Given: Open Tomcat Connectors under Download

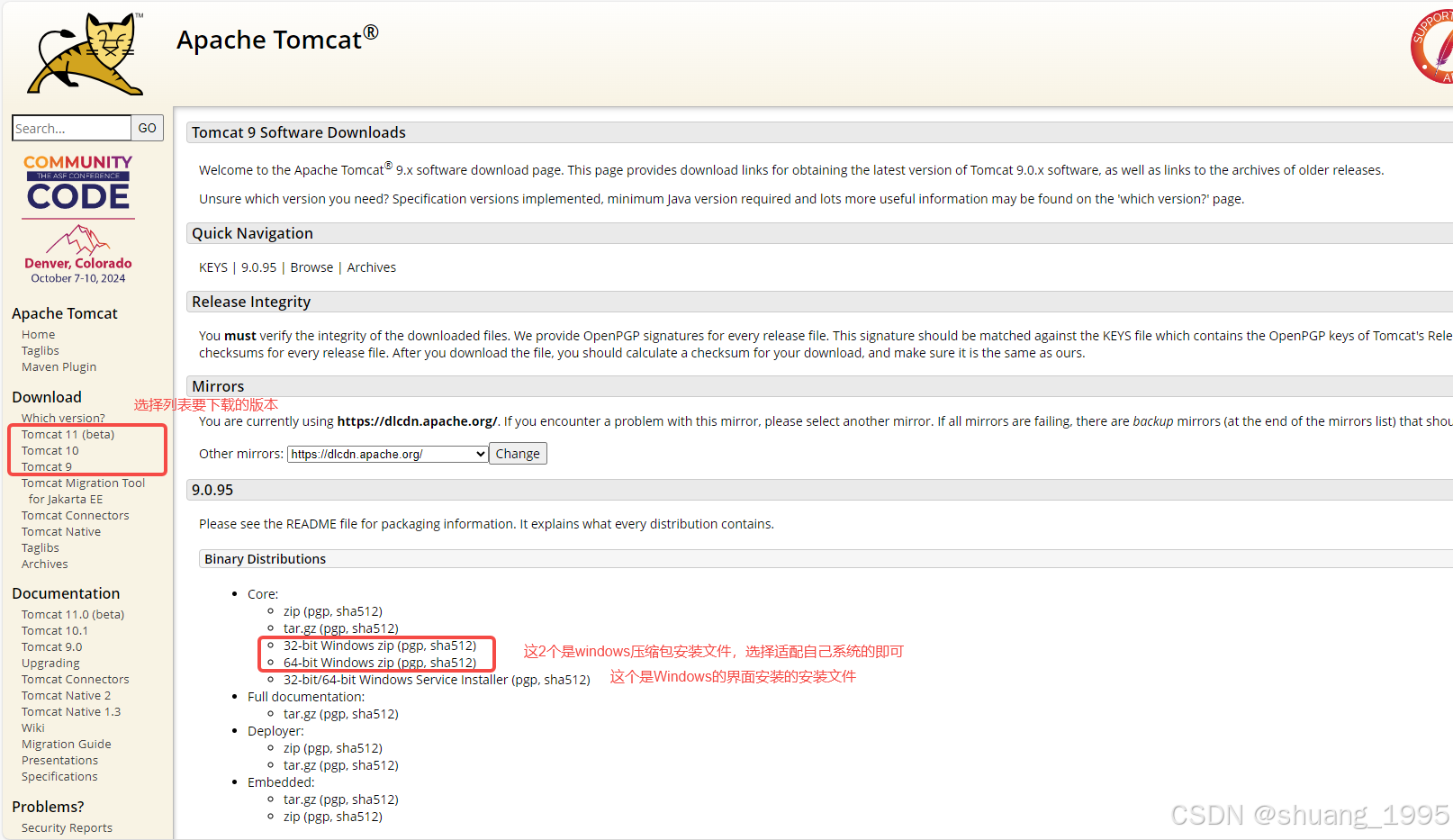Looking at the screenshot, I should coord(76,515).
